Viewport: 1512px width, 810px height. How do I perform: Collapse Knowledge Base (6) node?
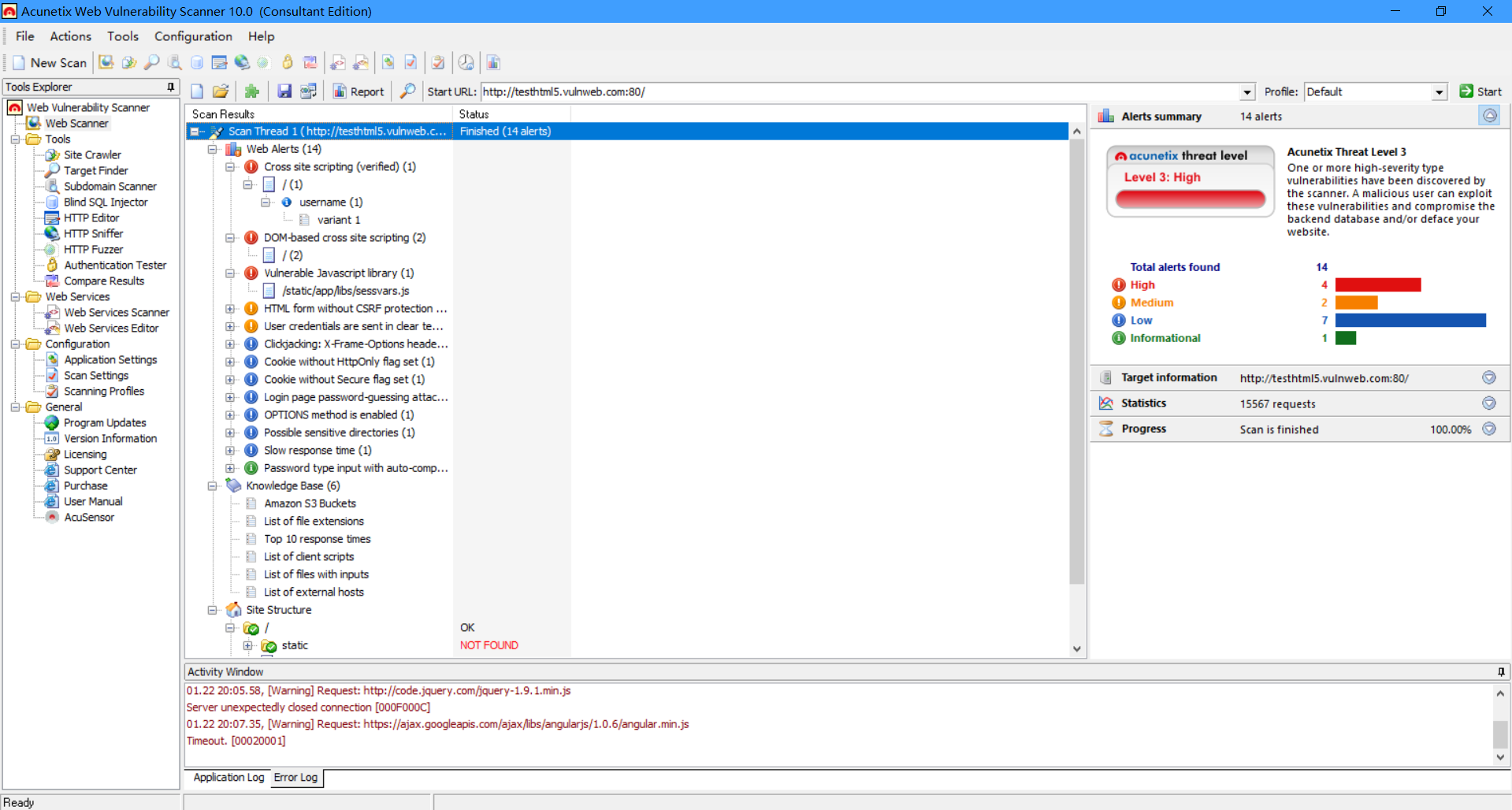tap(213, 486)
